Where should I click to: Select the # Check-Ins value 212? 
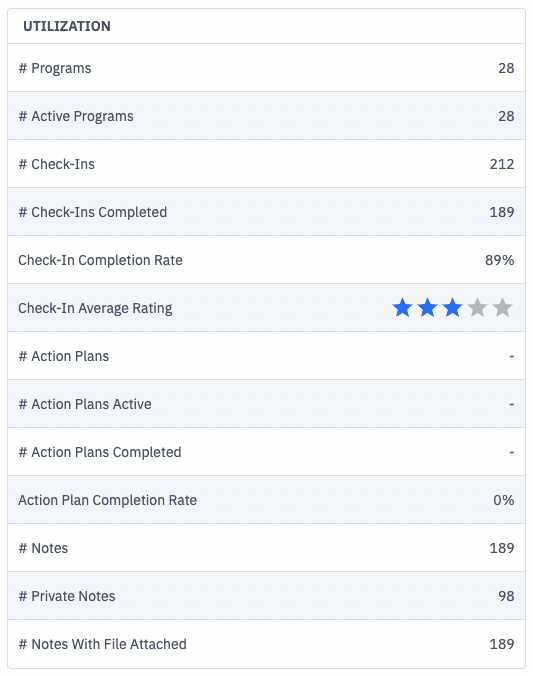point(502,164)
